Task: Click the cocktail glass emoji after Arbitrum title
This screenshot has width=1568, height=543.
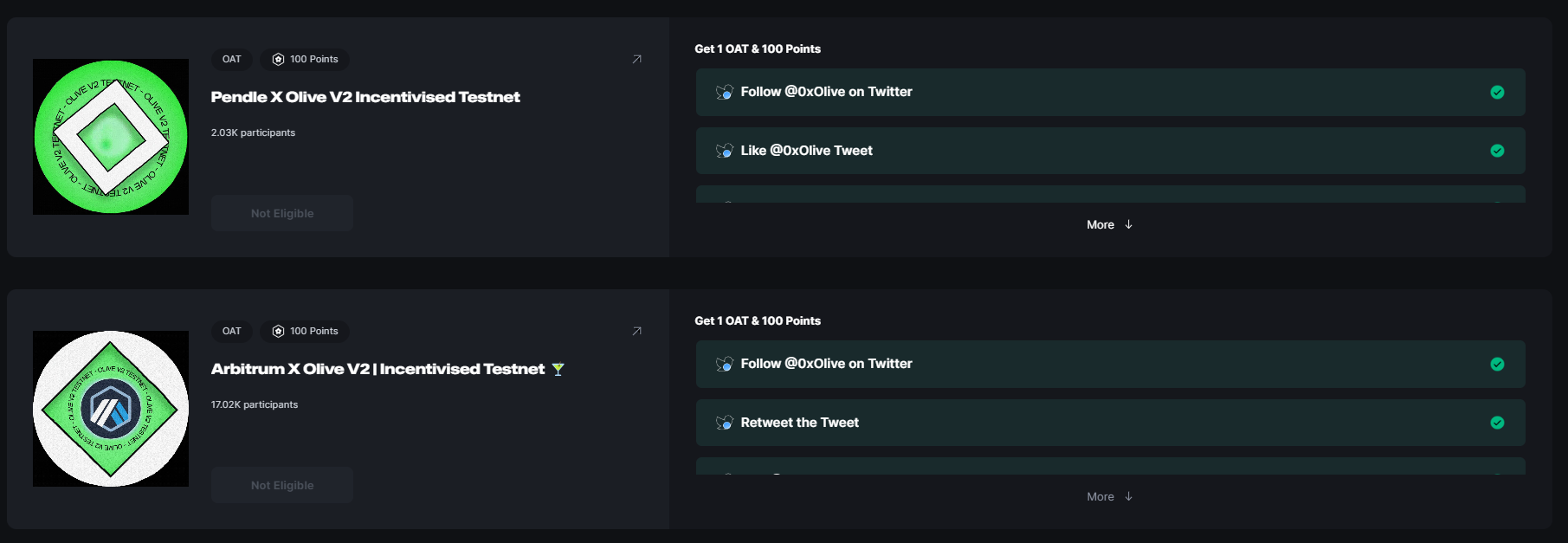Action: [x=558, y=369]
